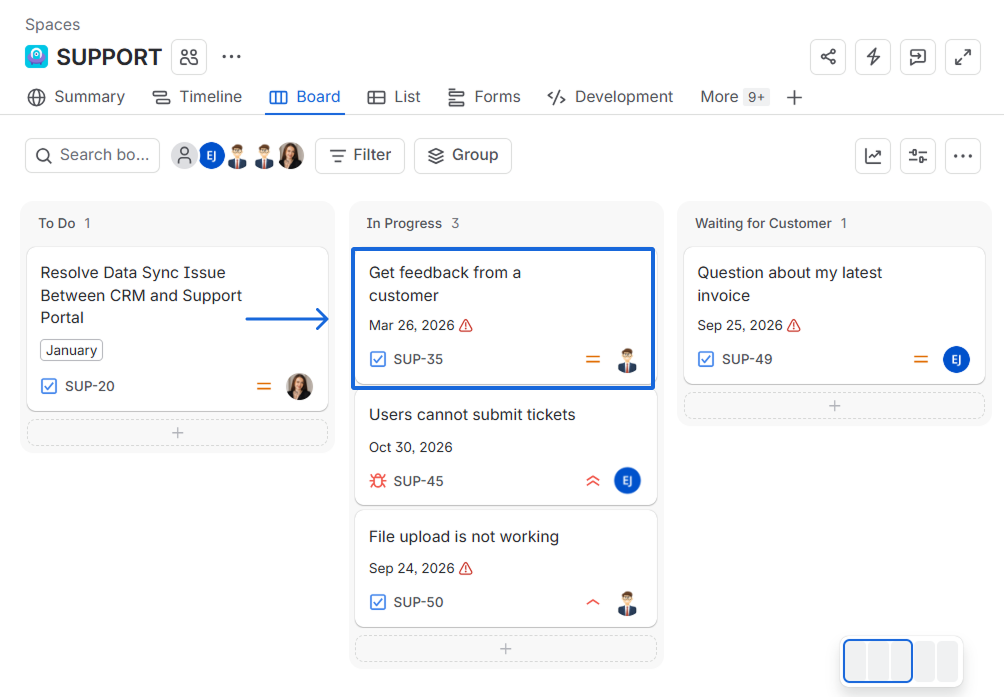Open the "Users cannot submit tickets" card title
Screen dimensions: 1004x697
pos(472,415)
